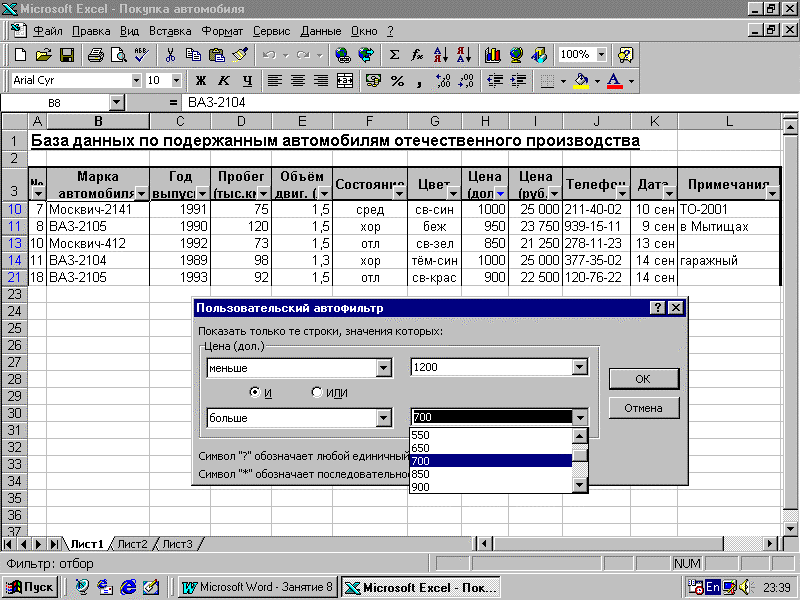Click the dialog's help question-mark button
The width and height of the screenshot is (800, 600).
pos(657,308)
